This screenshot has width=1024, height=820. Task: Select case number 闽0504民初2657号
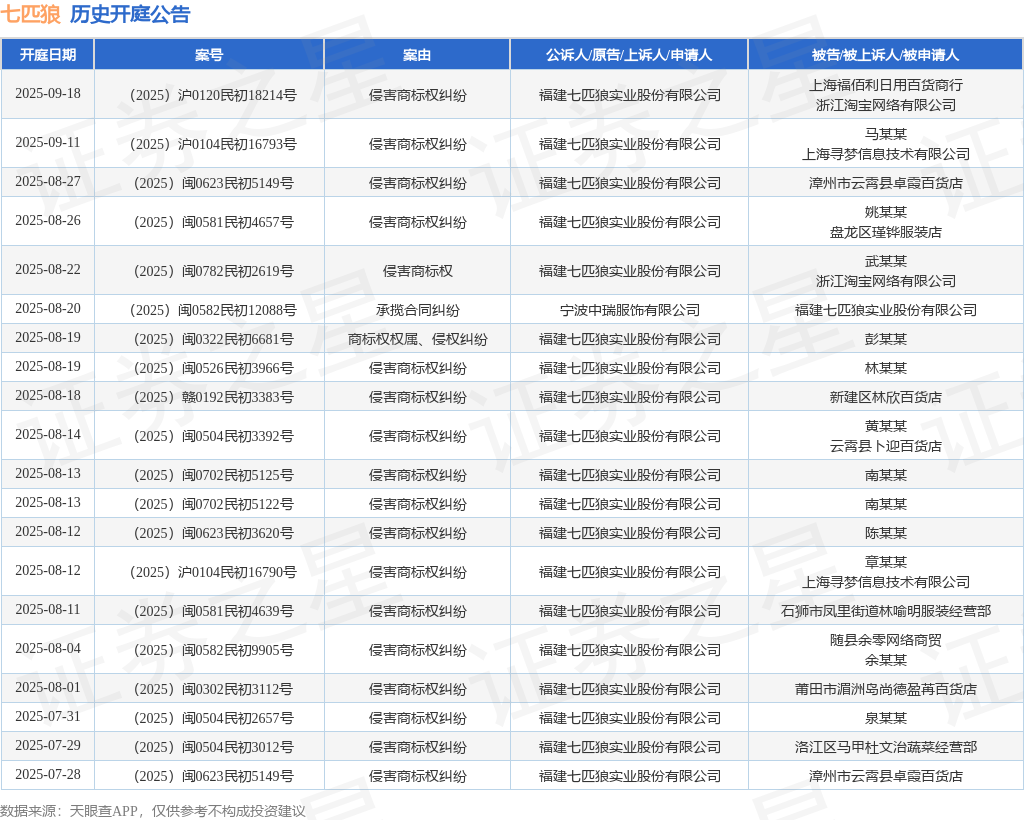coord(213,718)
